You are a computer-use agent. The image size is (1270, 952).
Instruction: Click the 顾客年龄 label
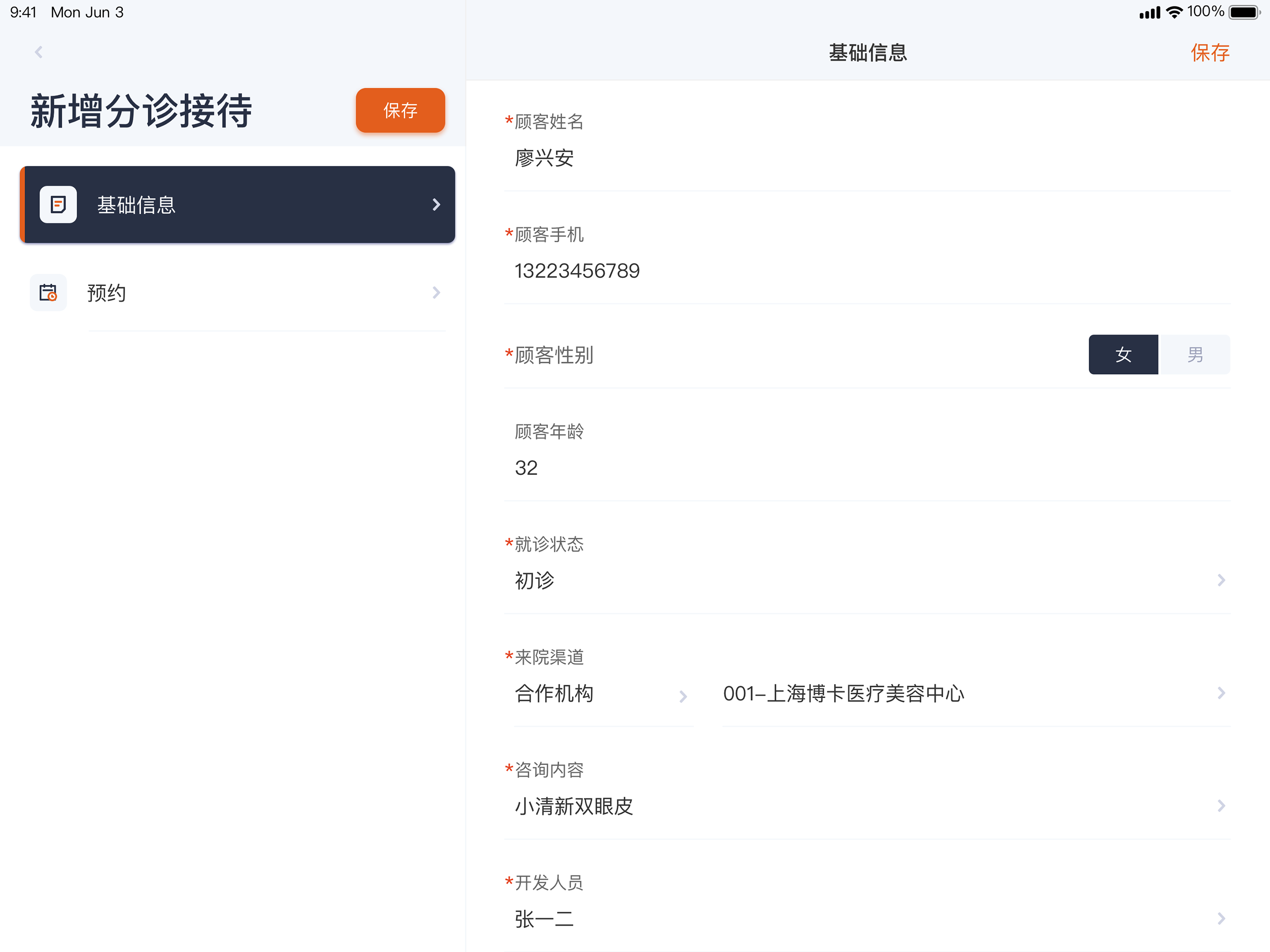tap(549, 431)
